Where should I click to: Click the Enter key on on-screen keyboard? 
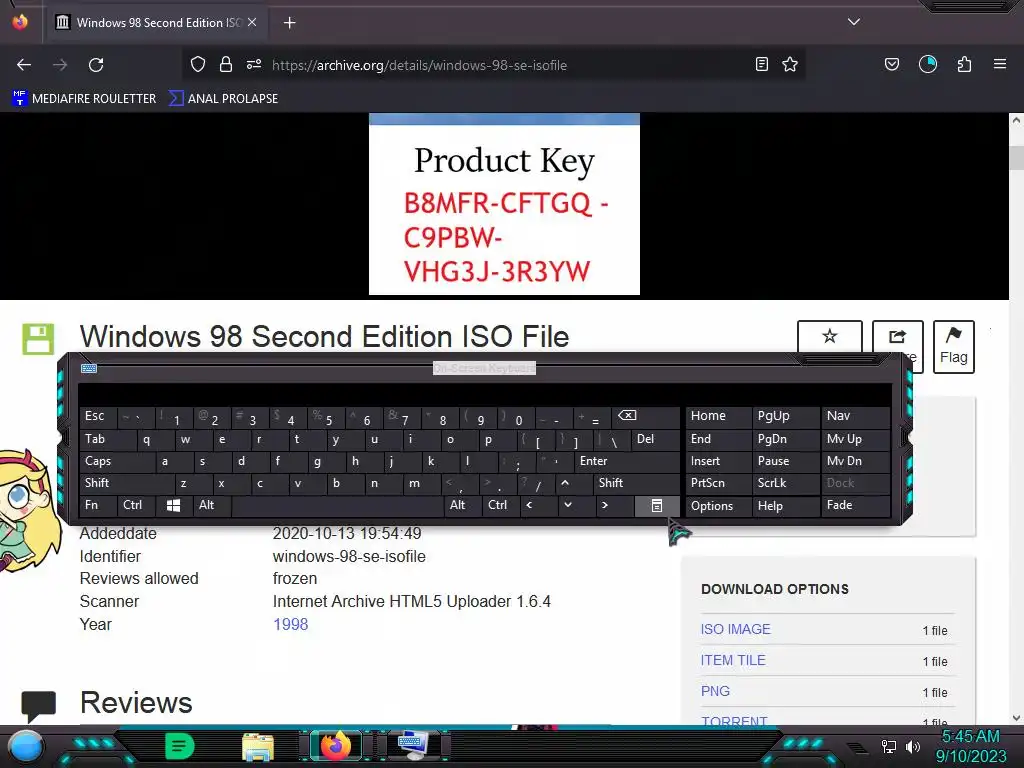point(627,461)
